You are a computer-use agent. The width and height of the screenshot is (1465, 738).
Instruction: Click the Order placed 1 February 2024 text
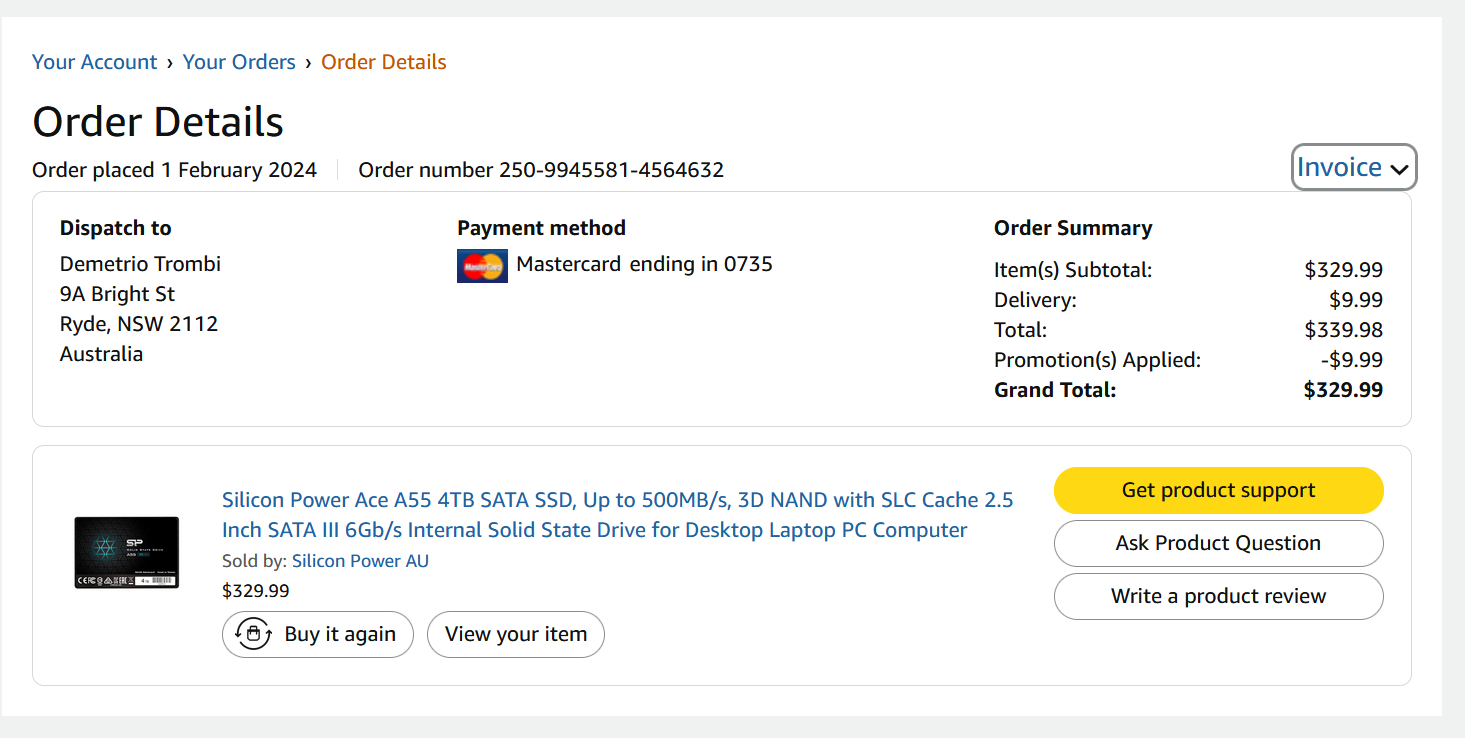[x=174, y=170]
